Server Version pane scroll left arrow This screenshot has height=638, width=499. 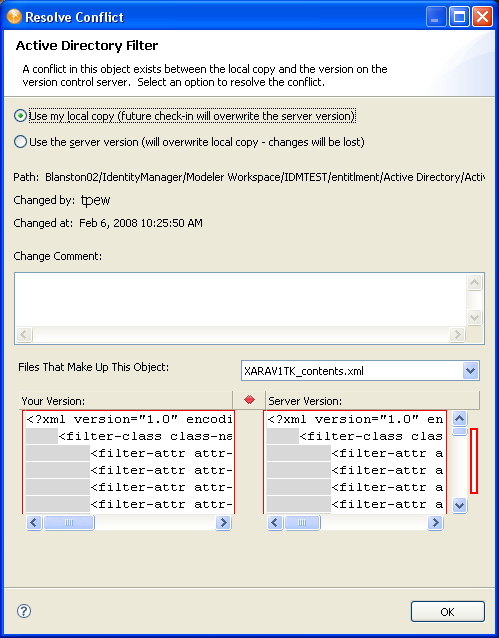pos(275,522)
